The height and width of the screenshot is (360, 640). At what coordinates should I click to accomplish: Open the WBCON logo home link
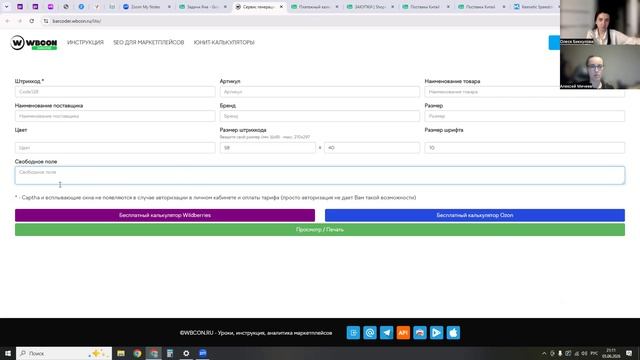click(x=34, y=42)
